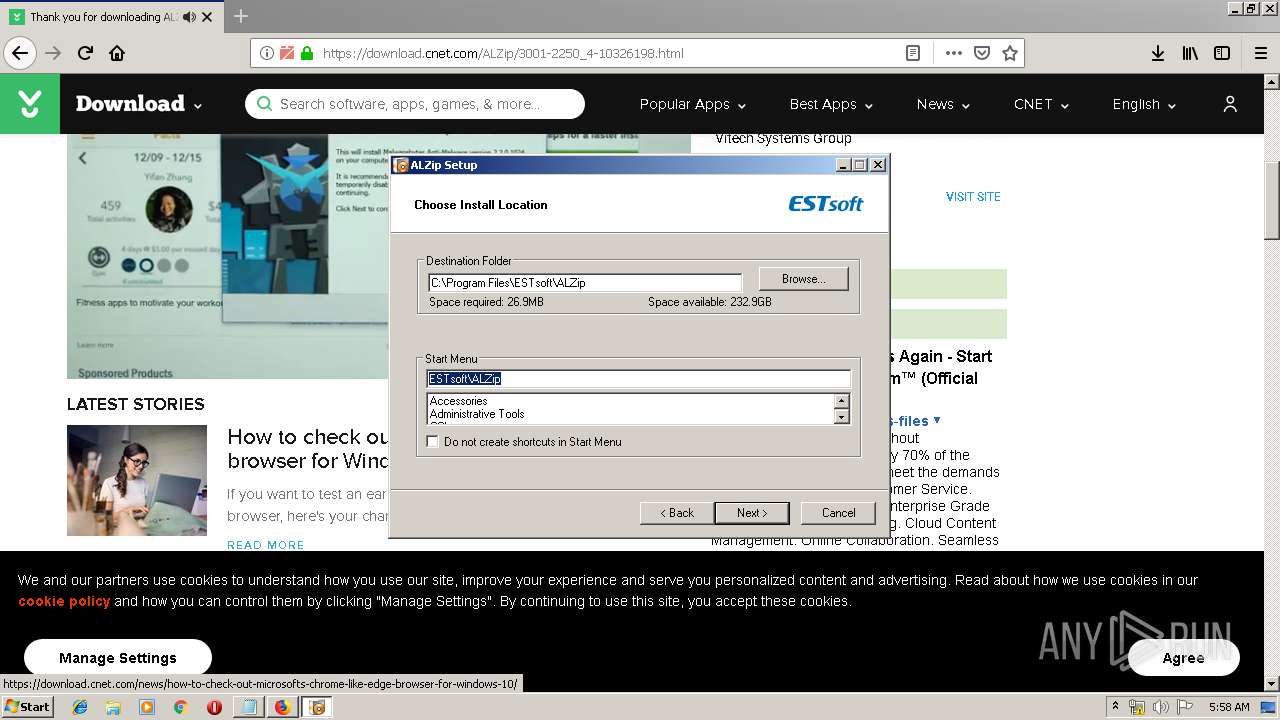Open page actions three-dots menu

[x=953, y=53]
